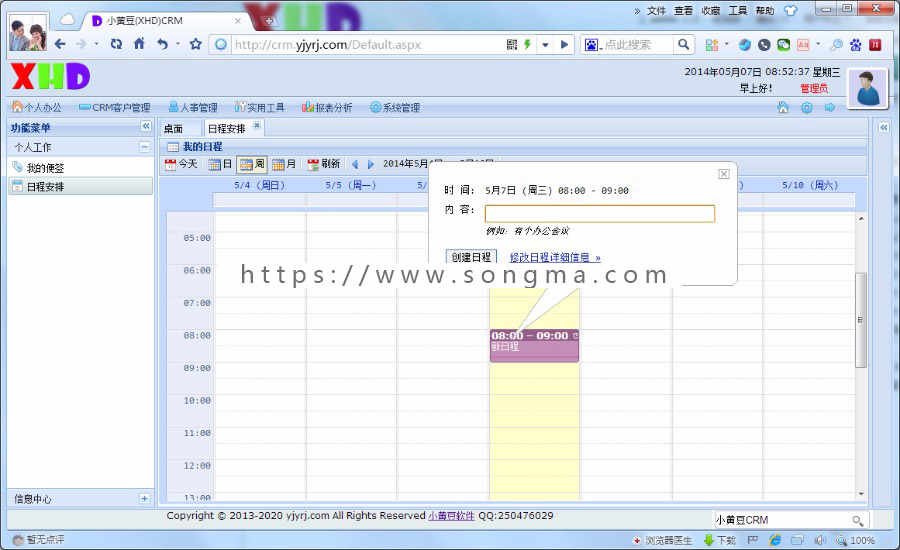Go back with the browser back arrow
Screen dimensions: 900x550
click(x=60, y=44)
